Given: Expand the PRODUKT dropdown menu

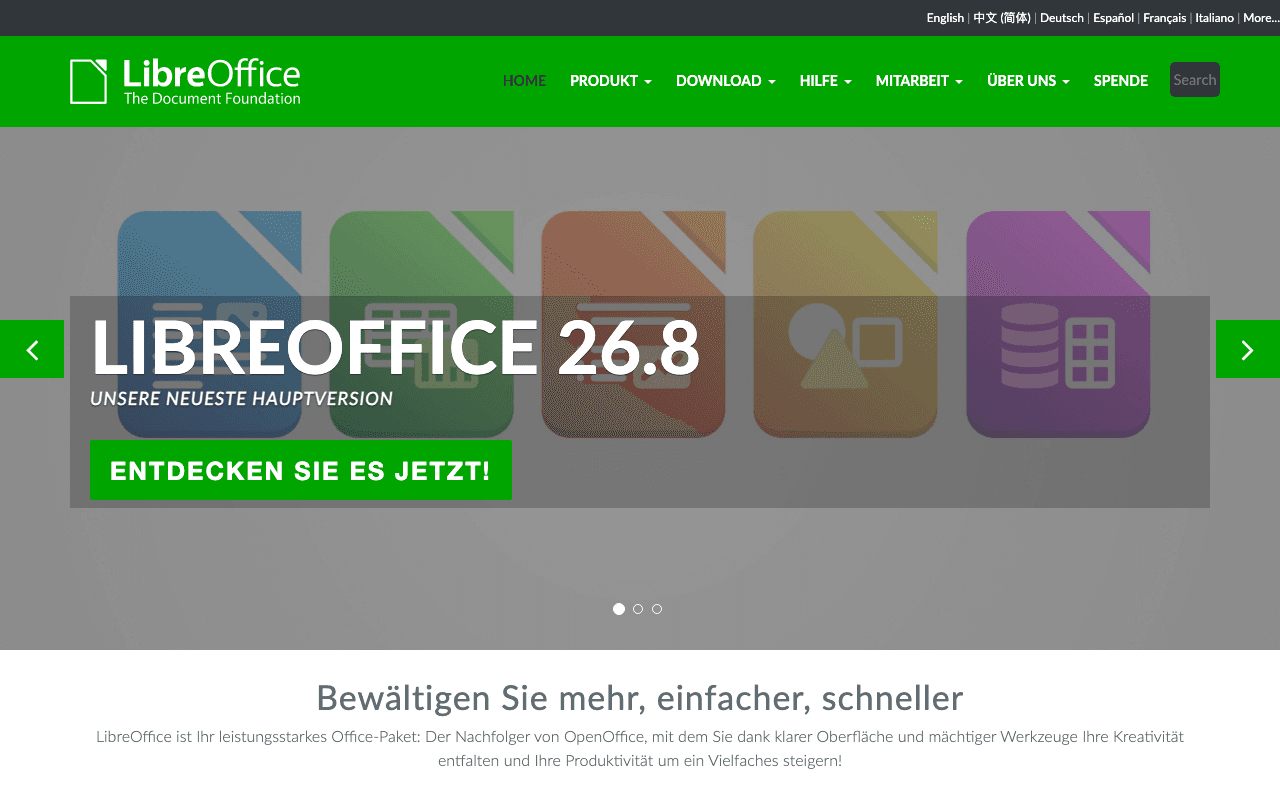Looking at the screenshot, I should 611,81.
